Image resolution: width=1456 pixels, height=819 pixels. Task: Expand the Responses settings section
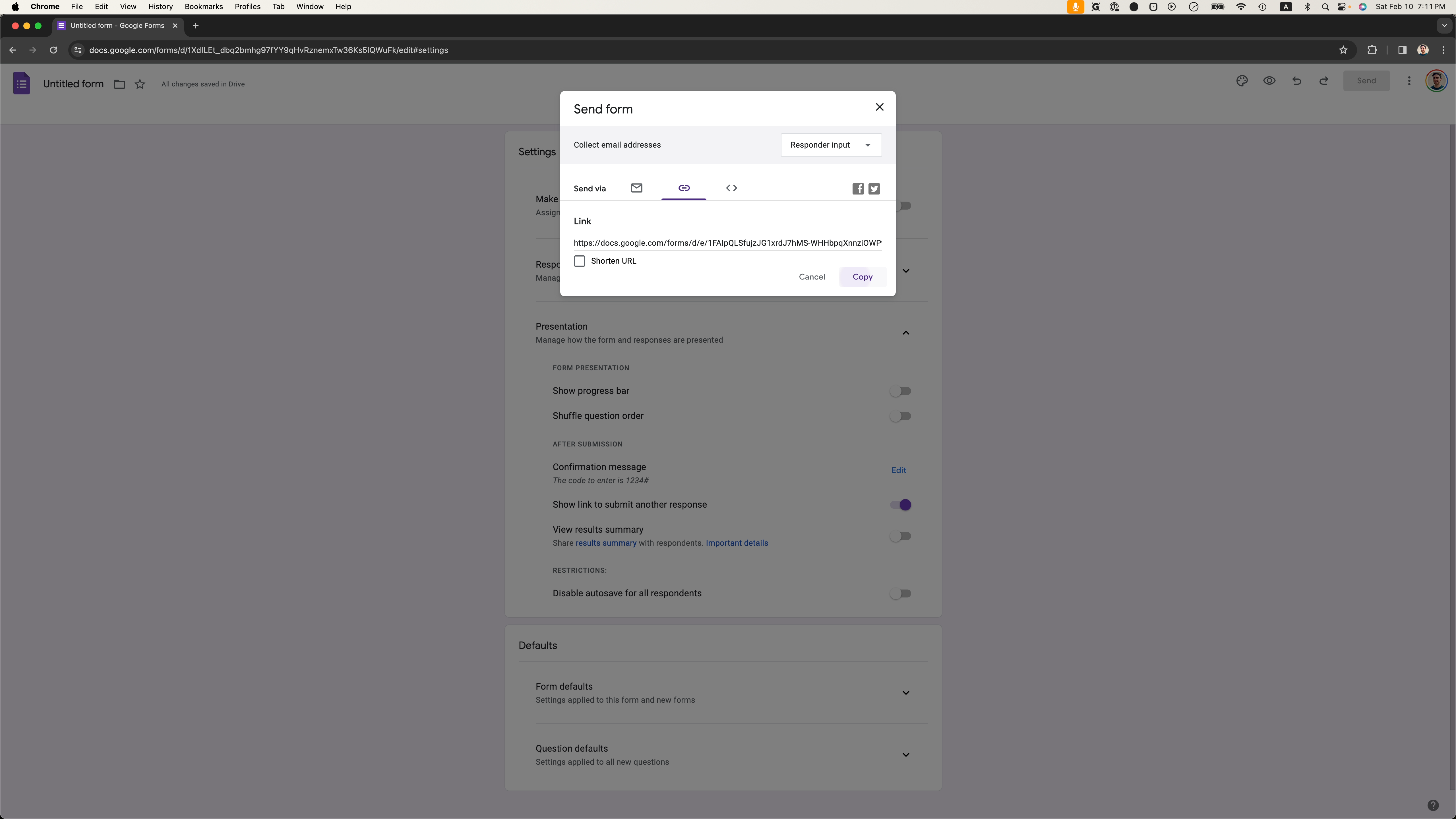[905, 271]
